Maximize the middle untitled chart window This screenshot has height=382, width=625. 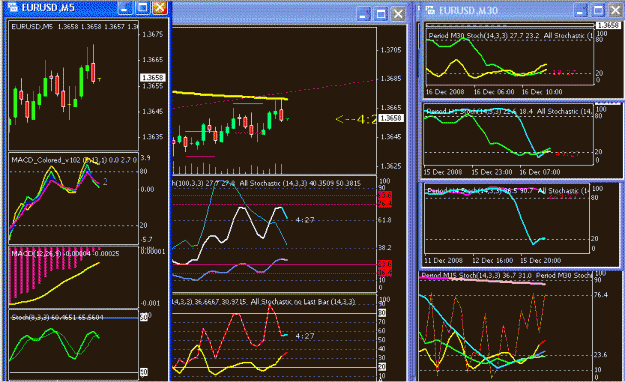point(381,15)
